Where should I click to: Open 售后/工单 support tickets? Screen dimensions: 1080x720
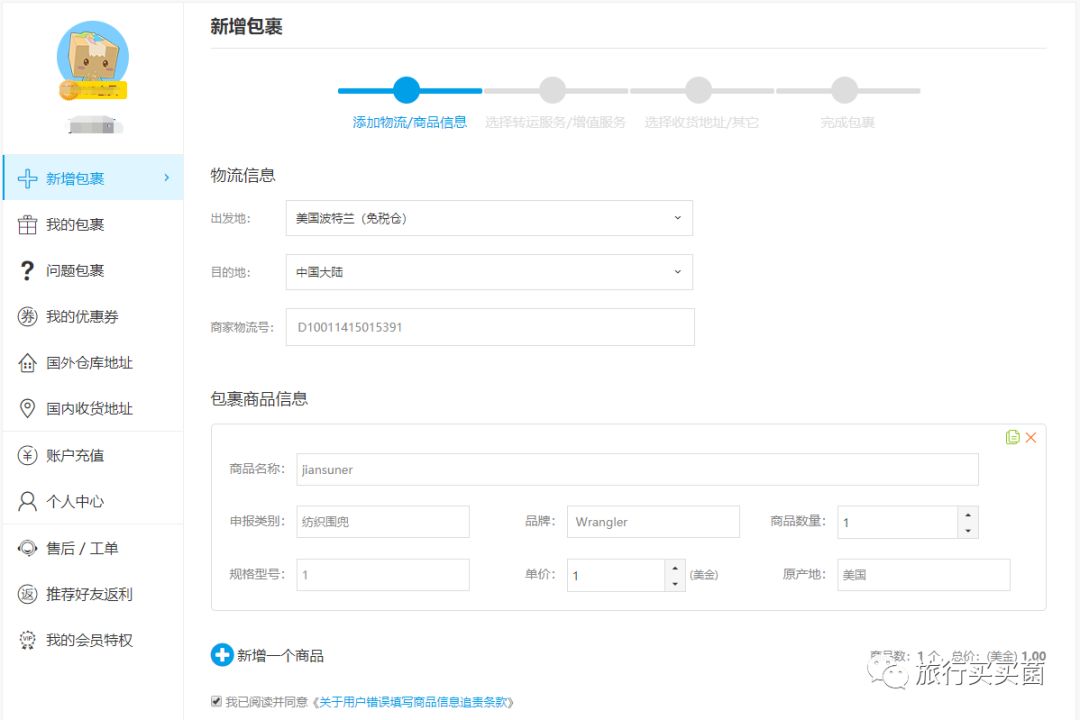(x=73, y=547)
